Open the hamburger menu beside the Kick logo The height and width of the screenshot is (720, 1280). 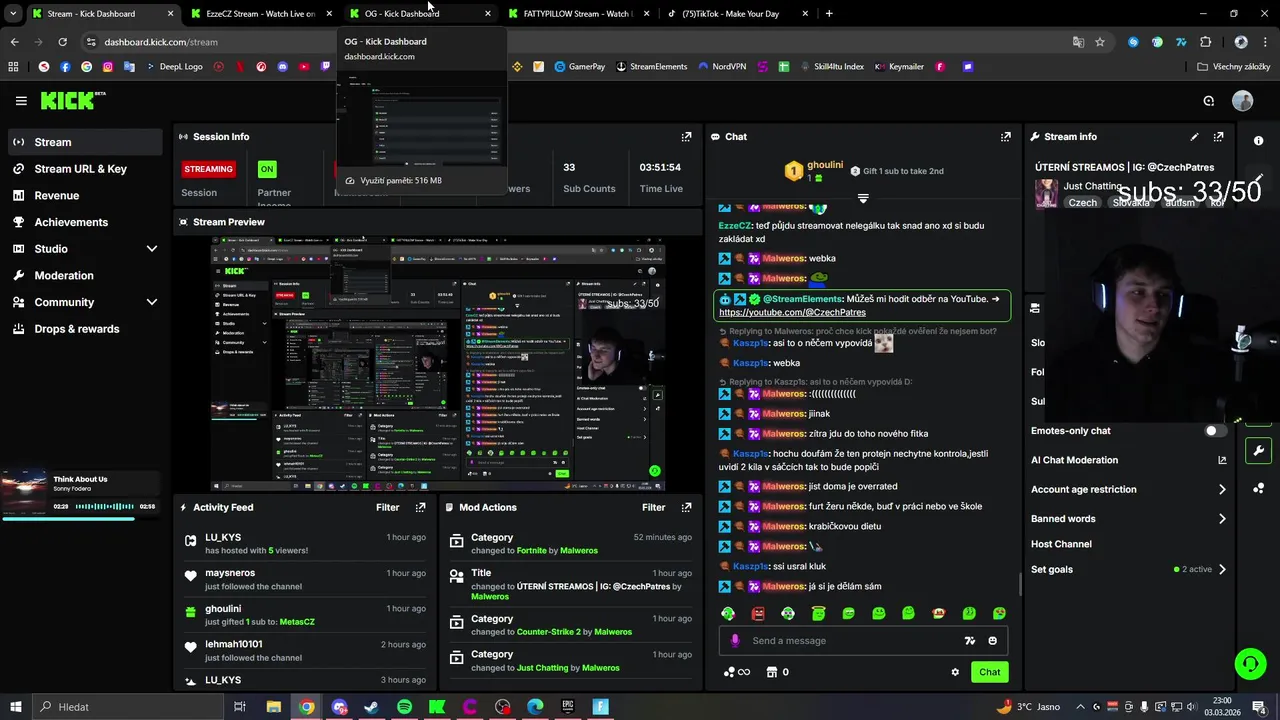coord(21,101)
